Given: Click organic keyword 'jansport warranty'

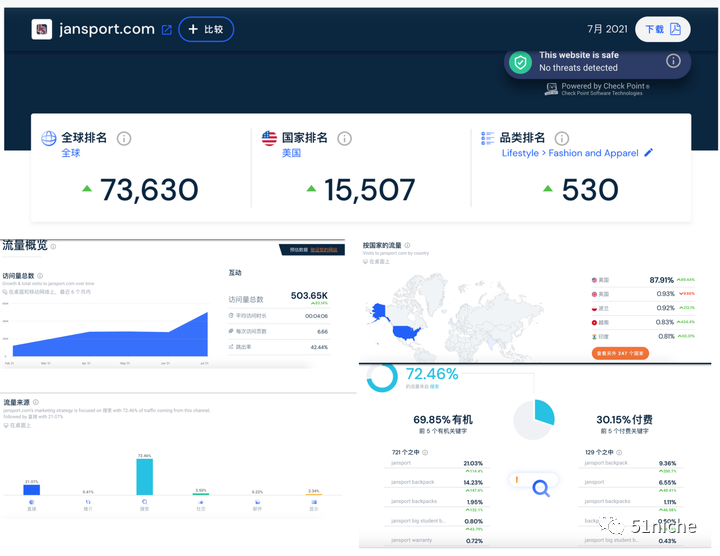Looking at the screenshot, I should tap(411, 540).
